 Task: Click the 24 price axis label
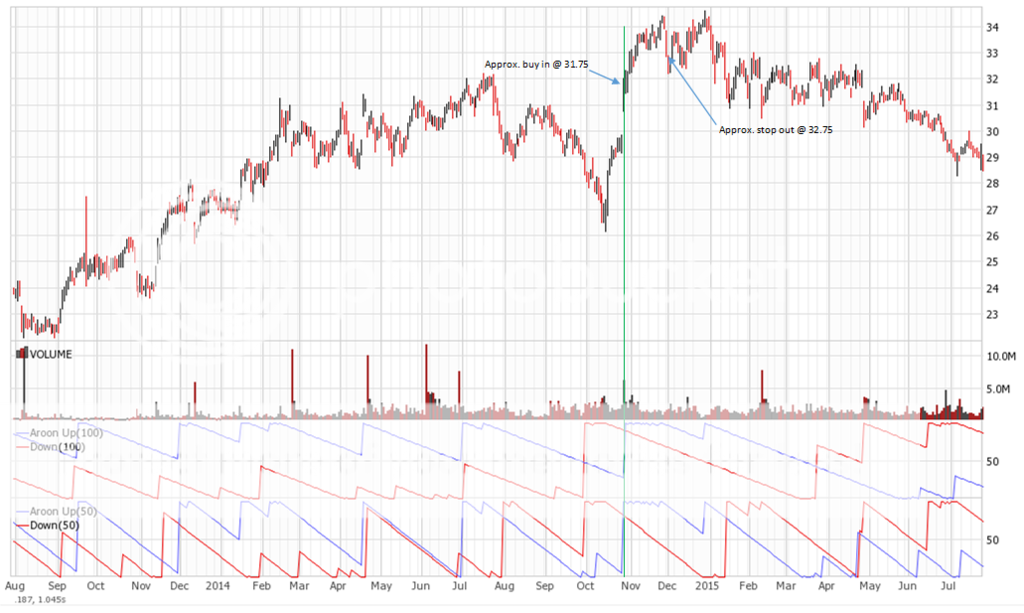point(993,289)
